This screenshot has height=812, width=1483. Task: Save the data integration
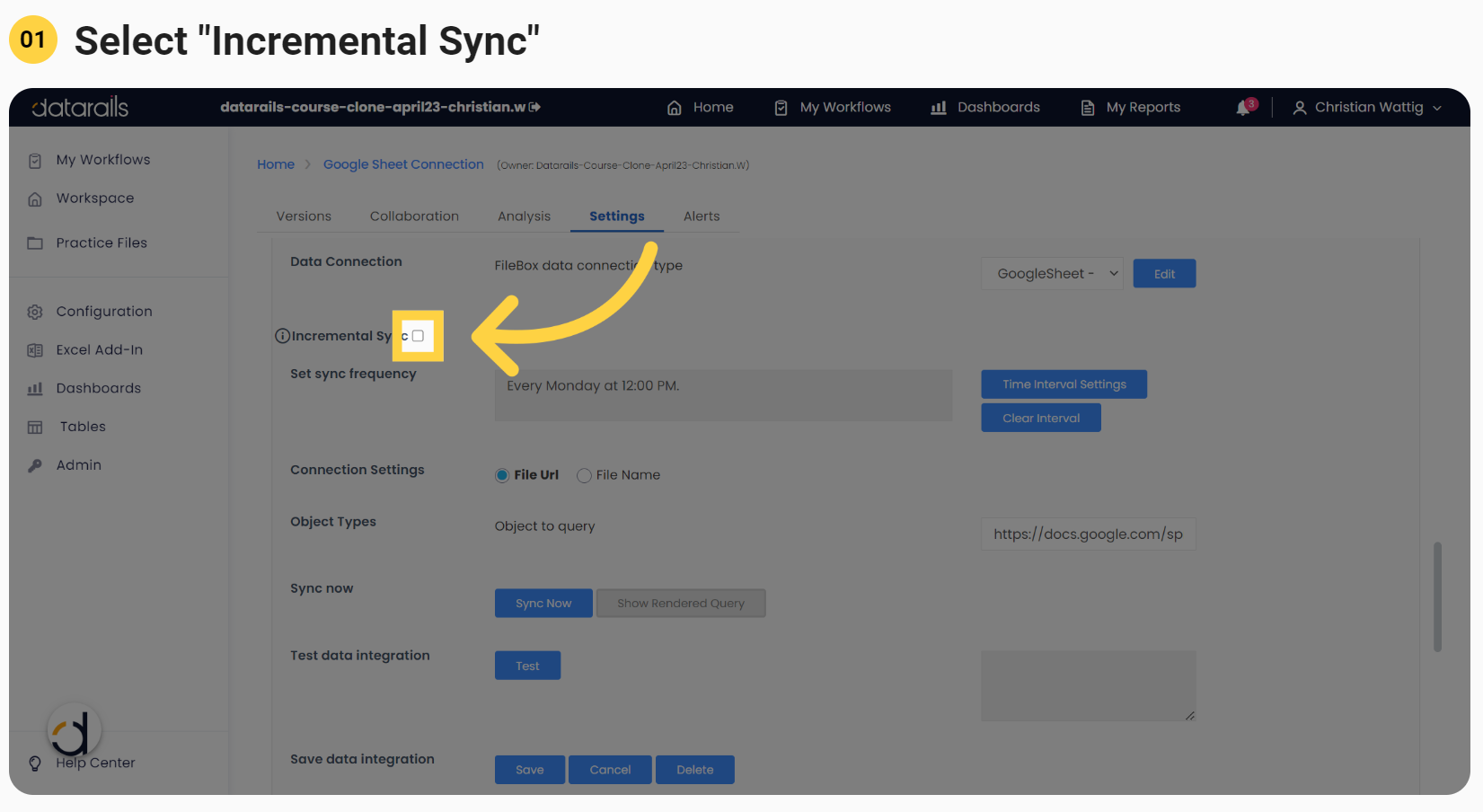click(530, 770)
